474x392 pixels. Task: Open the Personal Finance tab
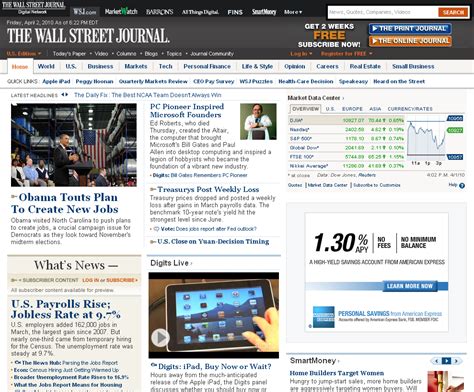(x=207, y=66)
